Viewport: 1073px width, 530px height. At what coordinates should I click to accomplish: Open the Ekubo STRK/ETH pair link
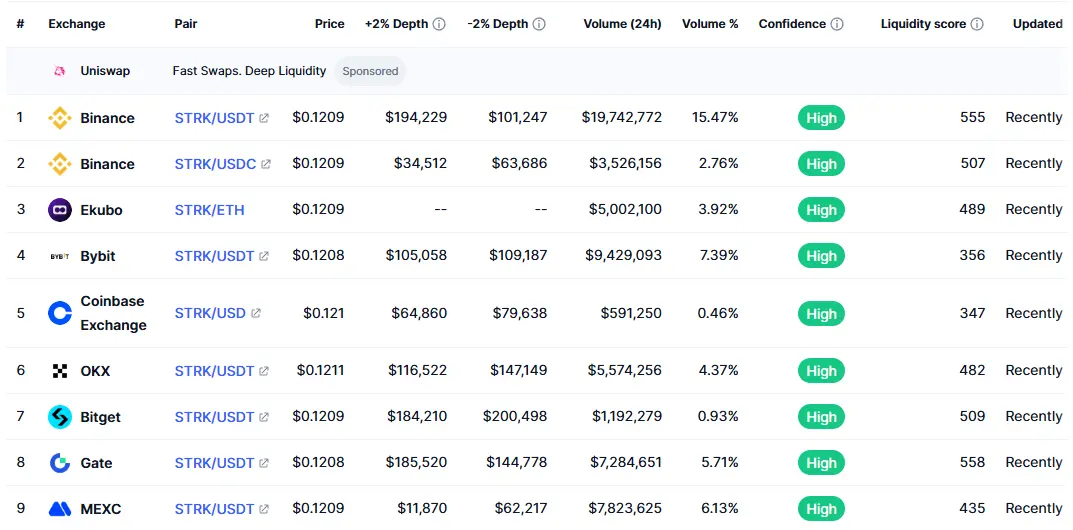coord(209,210)
